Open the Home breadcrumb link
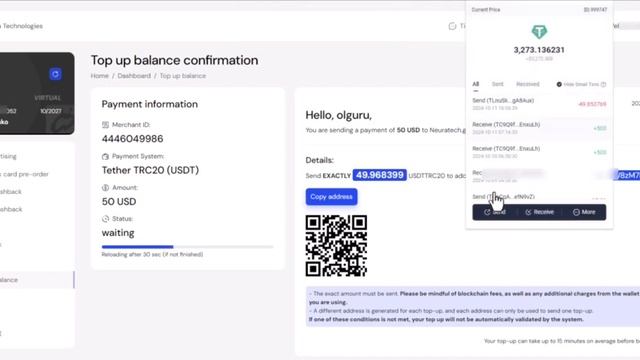 pos(100,76)
